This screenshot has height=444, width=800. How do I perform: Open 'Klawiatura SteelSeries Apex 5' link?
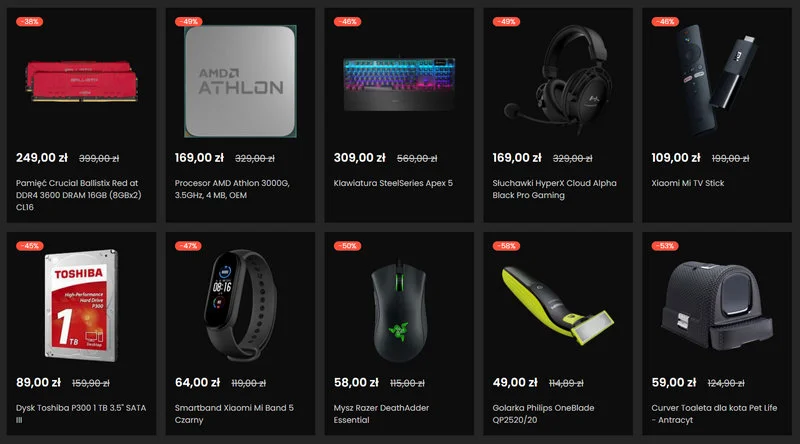coord(393,183)
